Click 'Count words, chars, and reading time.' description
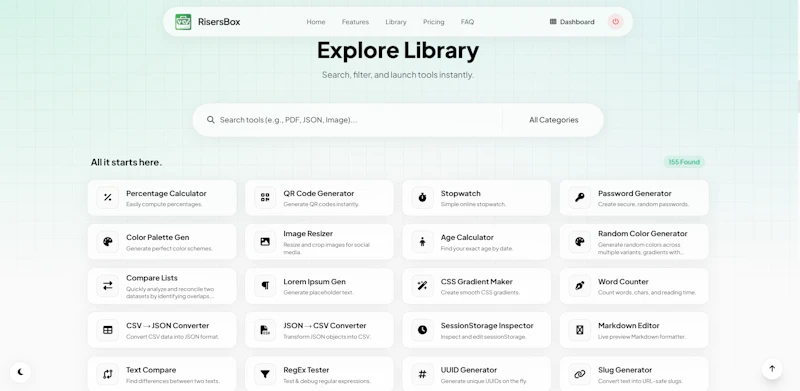This screenshot has width=800, height=391. pos(647,293)
